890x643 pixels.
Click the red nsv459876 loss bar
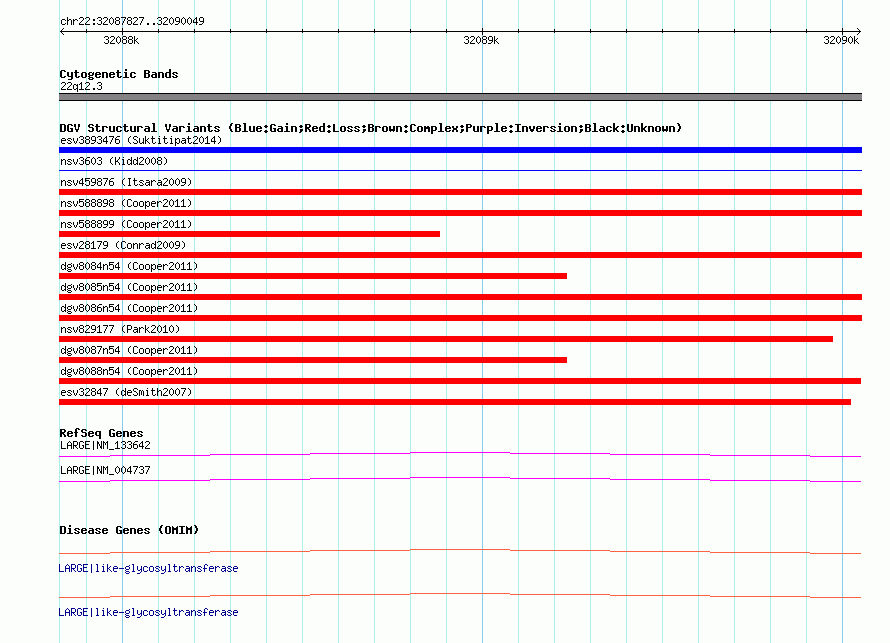460,192
